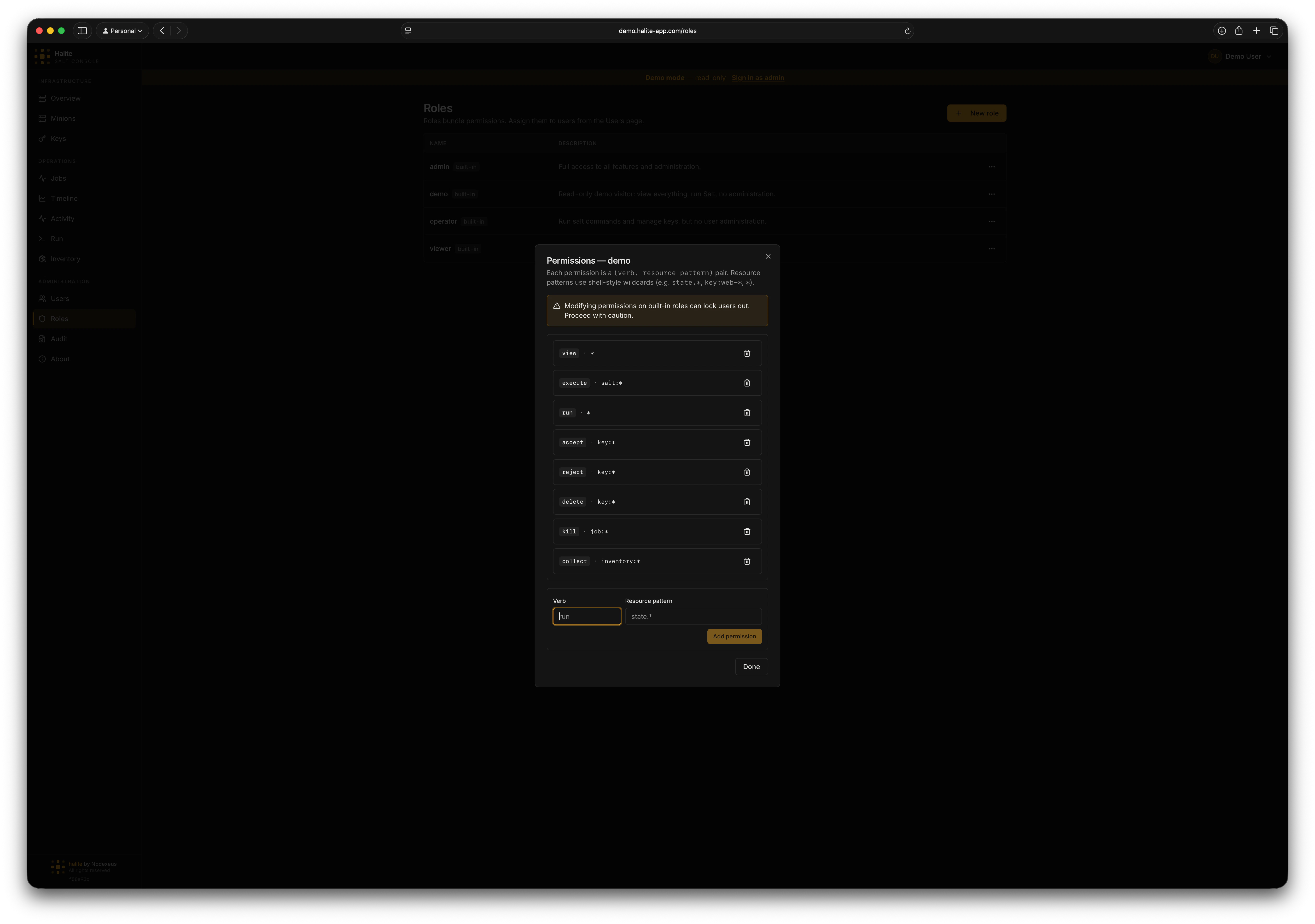This screenshot has height=924, width=1315.
Task: Reload the page in Safari
Action: (907, 31)
